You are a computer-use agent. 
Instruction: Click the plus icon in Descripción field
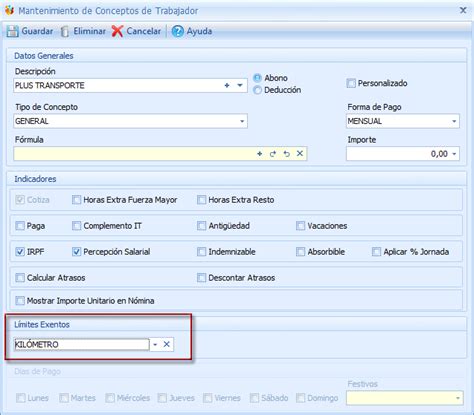click(x=227, y=85)
